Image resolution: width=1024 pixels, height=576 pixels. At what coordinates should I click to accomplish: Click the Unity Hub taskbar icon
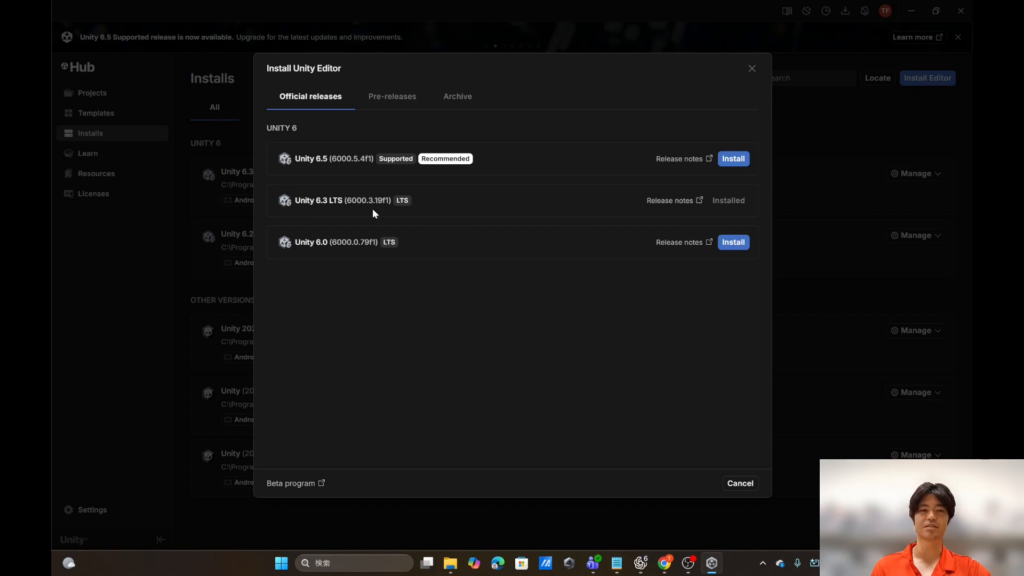(712, 563)
